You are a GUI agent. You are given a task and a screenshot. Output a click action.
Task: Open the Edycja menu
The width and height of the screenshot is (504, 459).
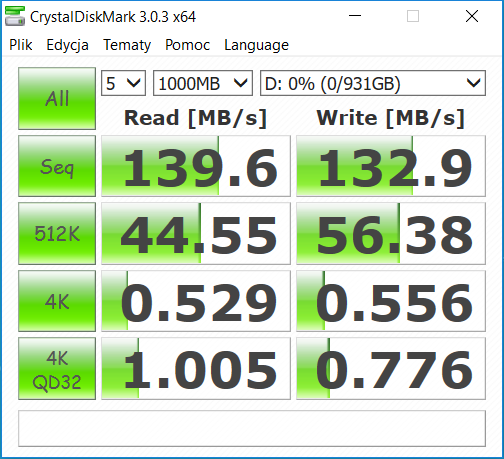(67, 45)
